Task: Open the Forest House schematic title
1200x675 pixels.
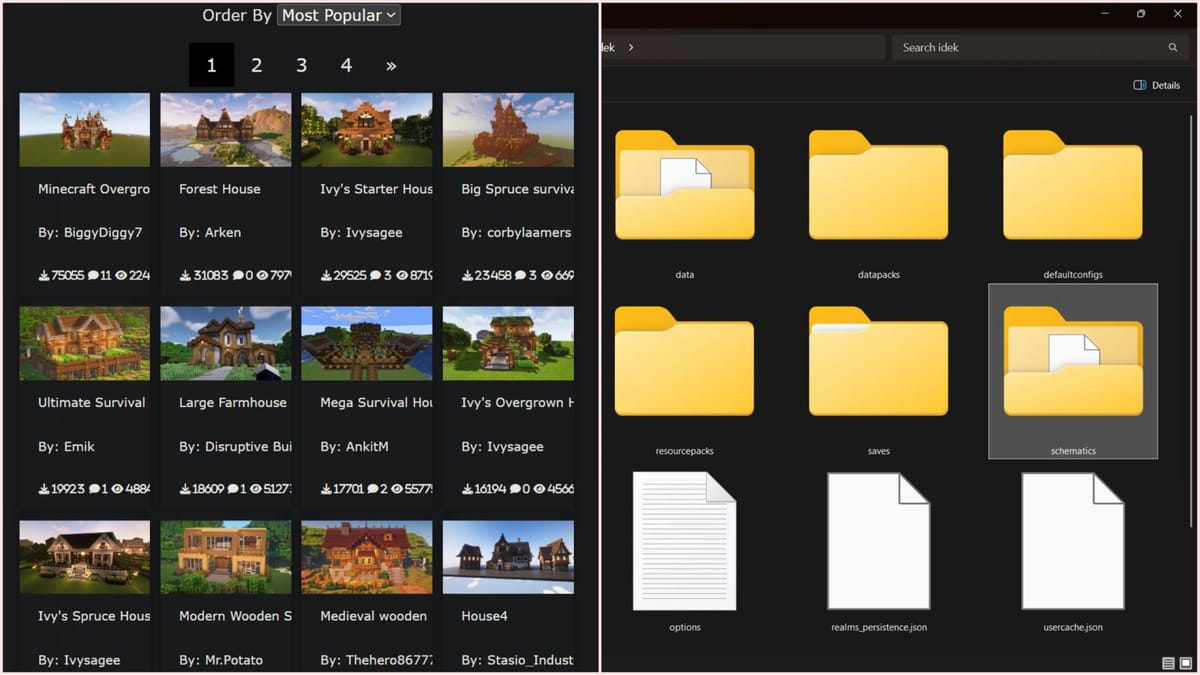Action: (x=220, y=189)
